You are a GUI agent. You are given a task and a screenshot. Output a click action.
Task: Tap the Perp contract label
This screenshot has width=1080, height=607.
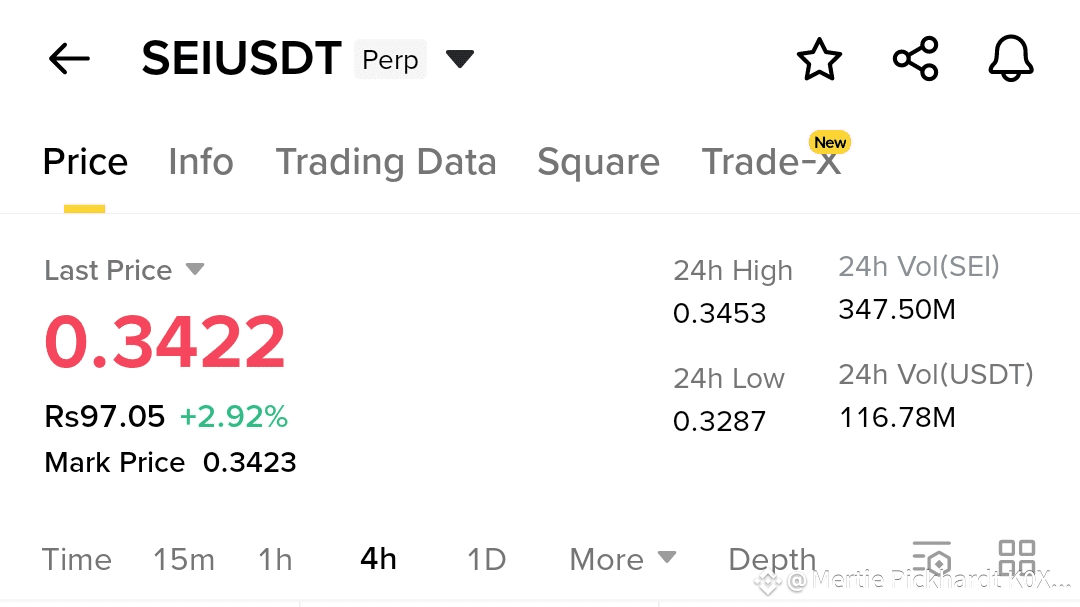[391, 59]
